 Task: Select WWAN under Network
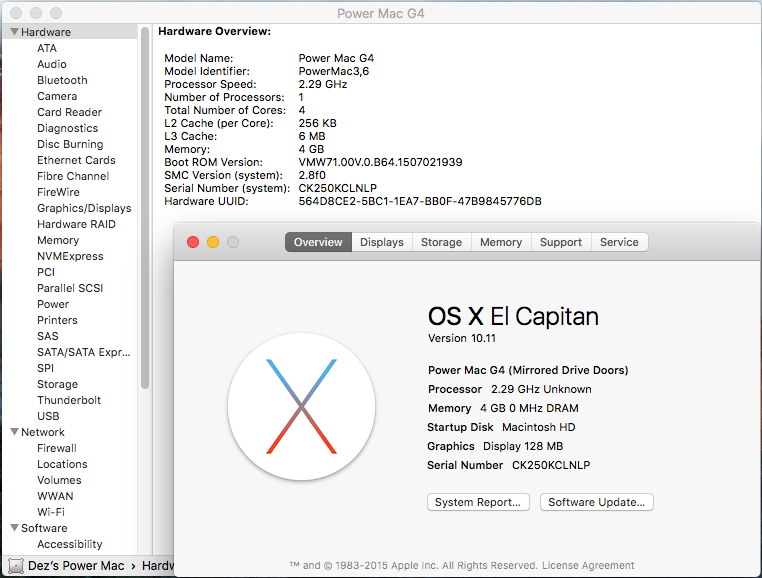55,497
